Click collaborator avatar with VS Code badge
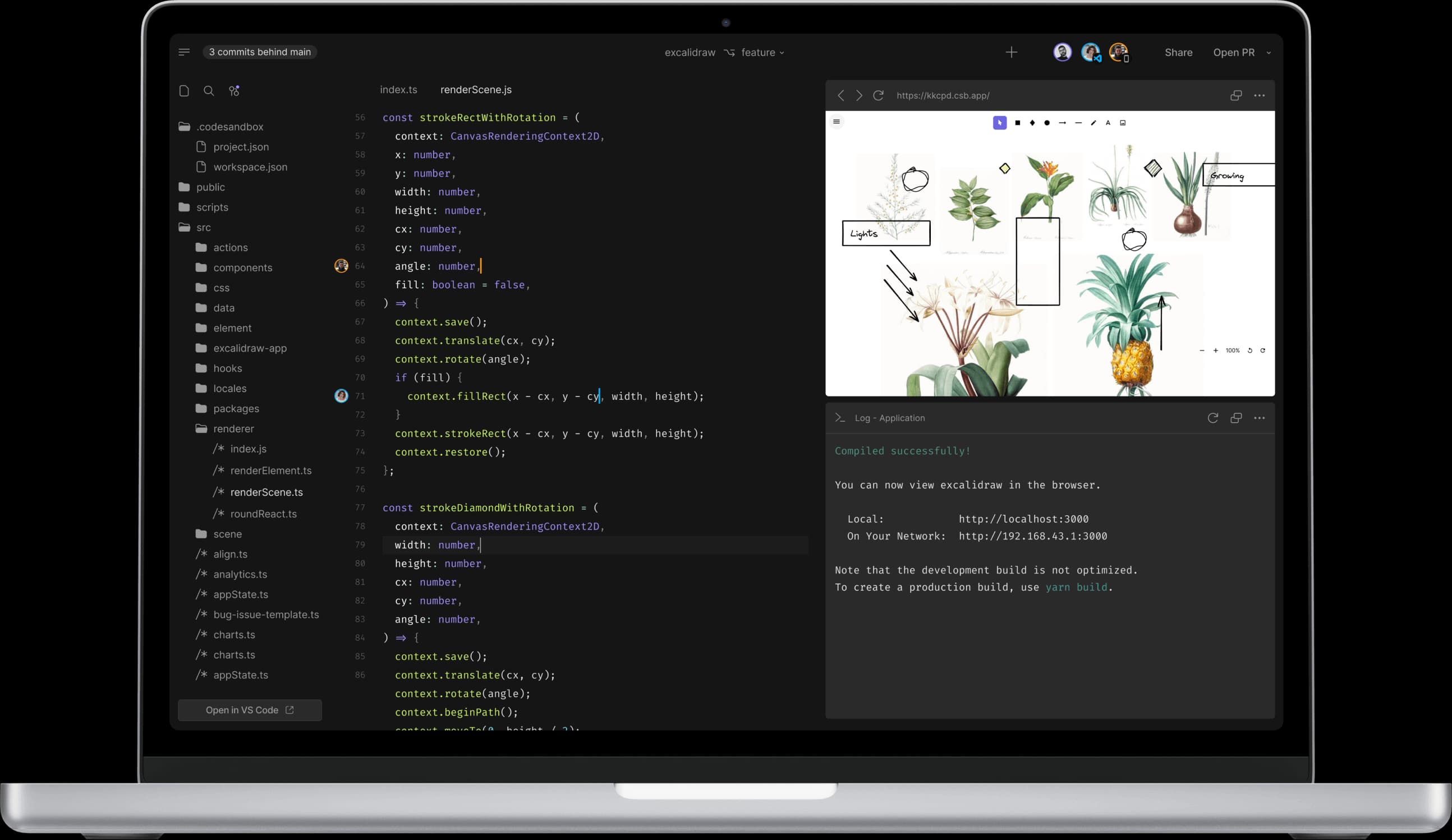The image size is (1452, 840). (x=1090, y=52)
